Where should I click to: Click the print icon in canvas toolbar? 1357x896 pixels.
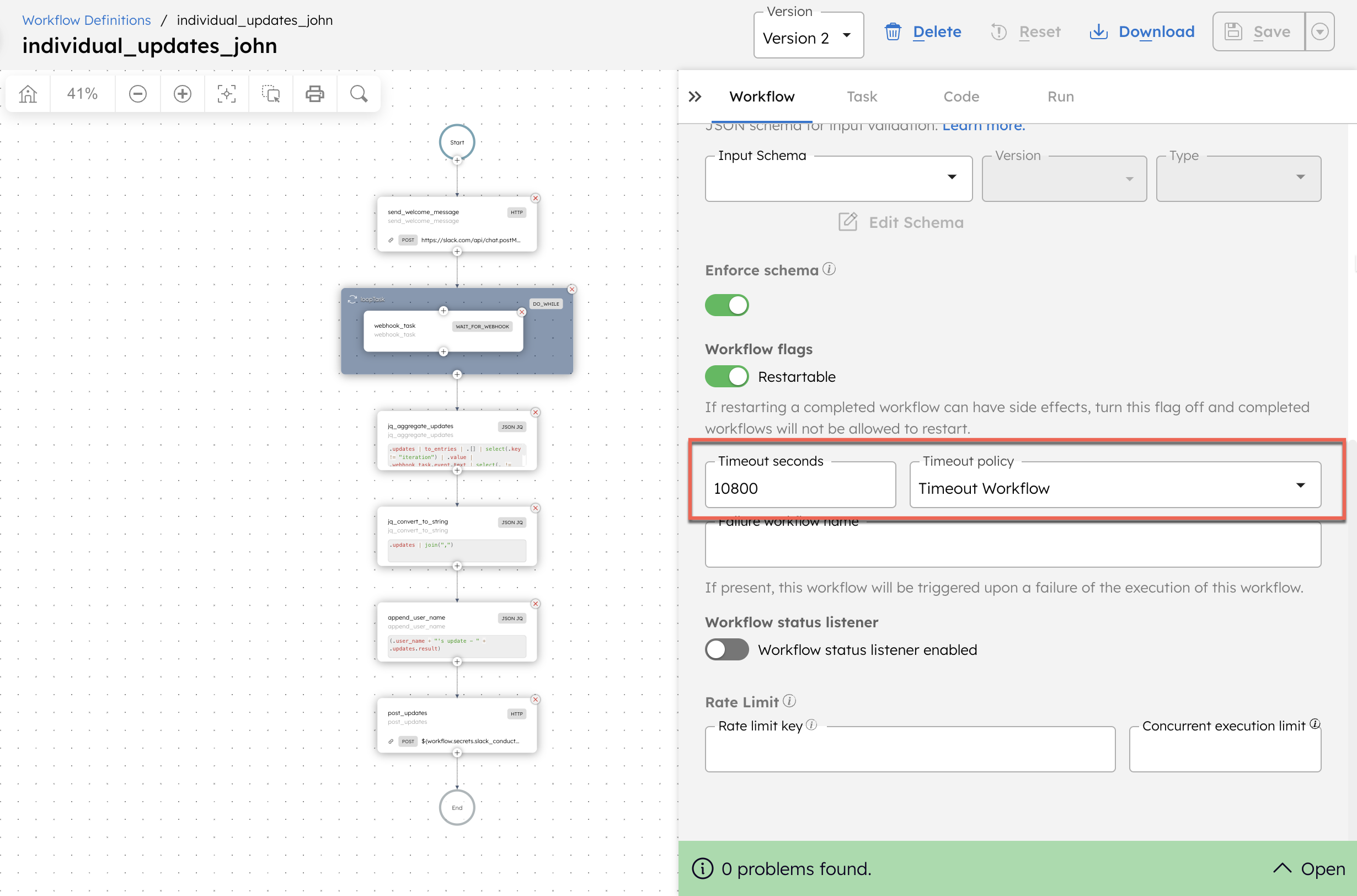315,94
